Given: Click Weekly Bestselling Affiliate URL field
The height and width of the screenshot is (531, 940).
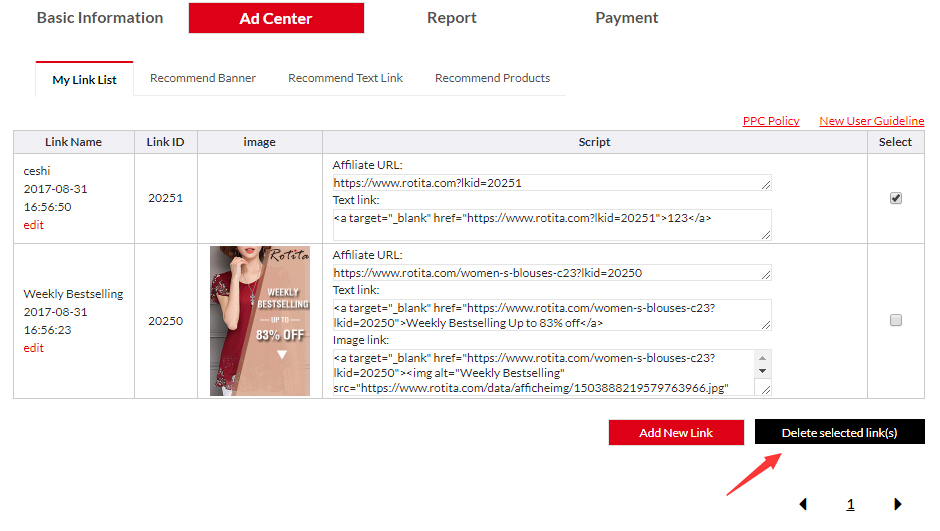Looking at the screenshot, I should pyautogui.click(x=552, y=273).
